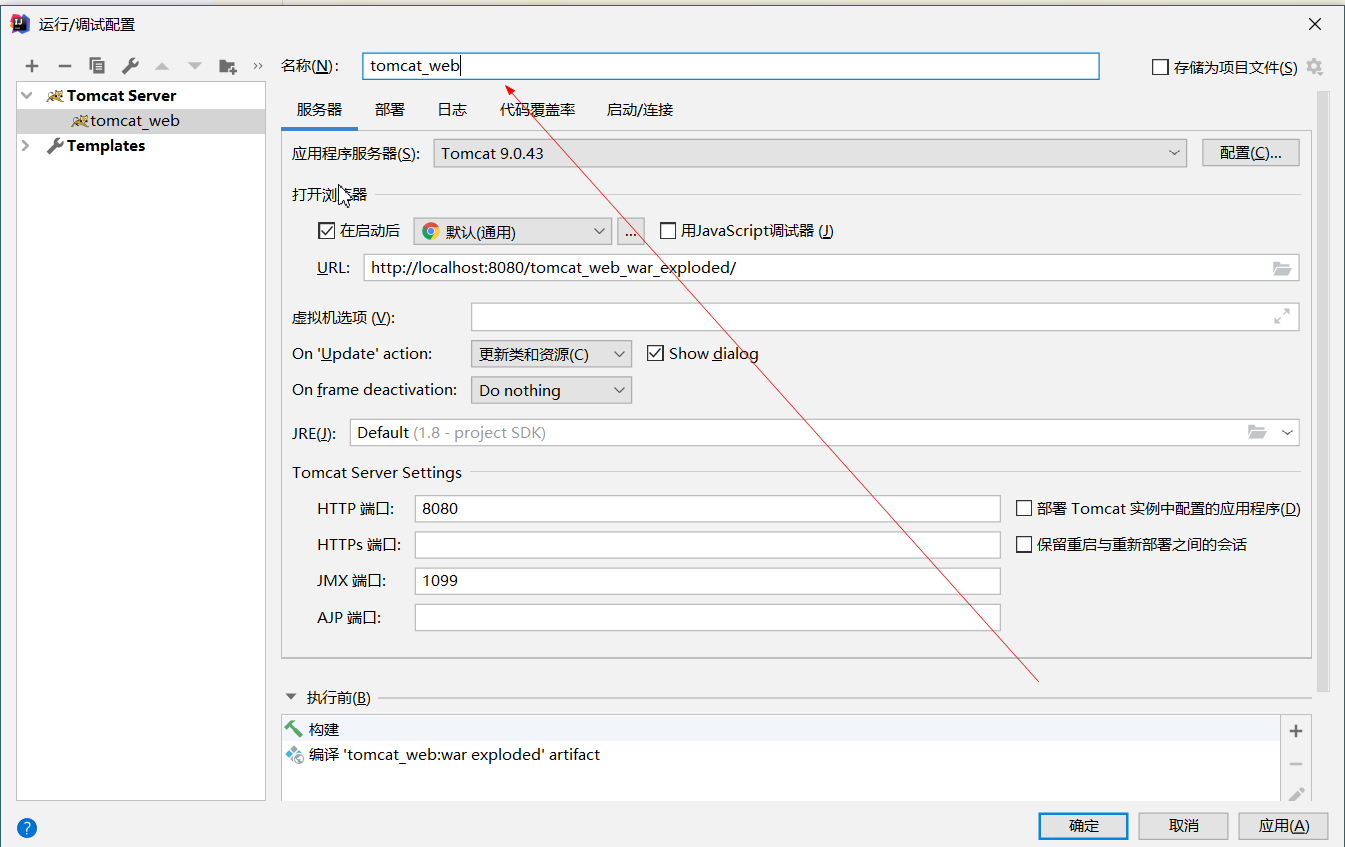Image resolution: width=1345 pixels, height=847 pixels.
Task: Enable 用JavaScript调试器 checkbox
Action: click(668, 230)
